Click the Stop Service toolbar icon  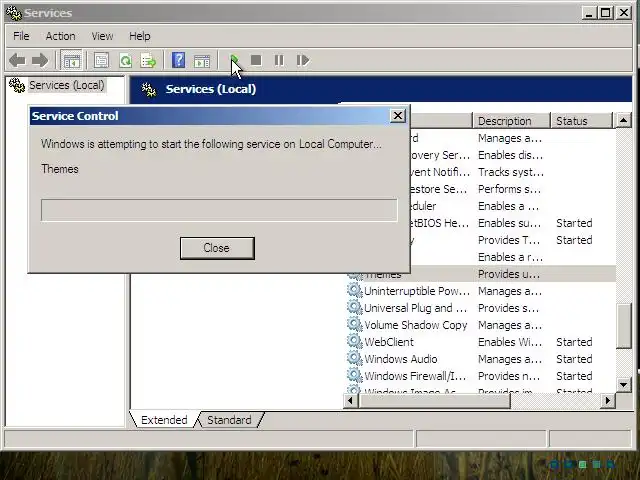click(256, 60)
